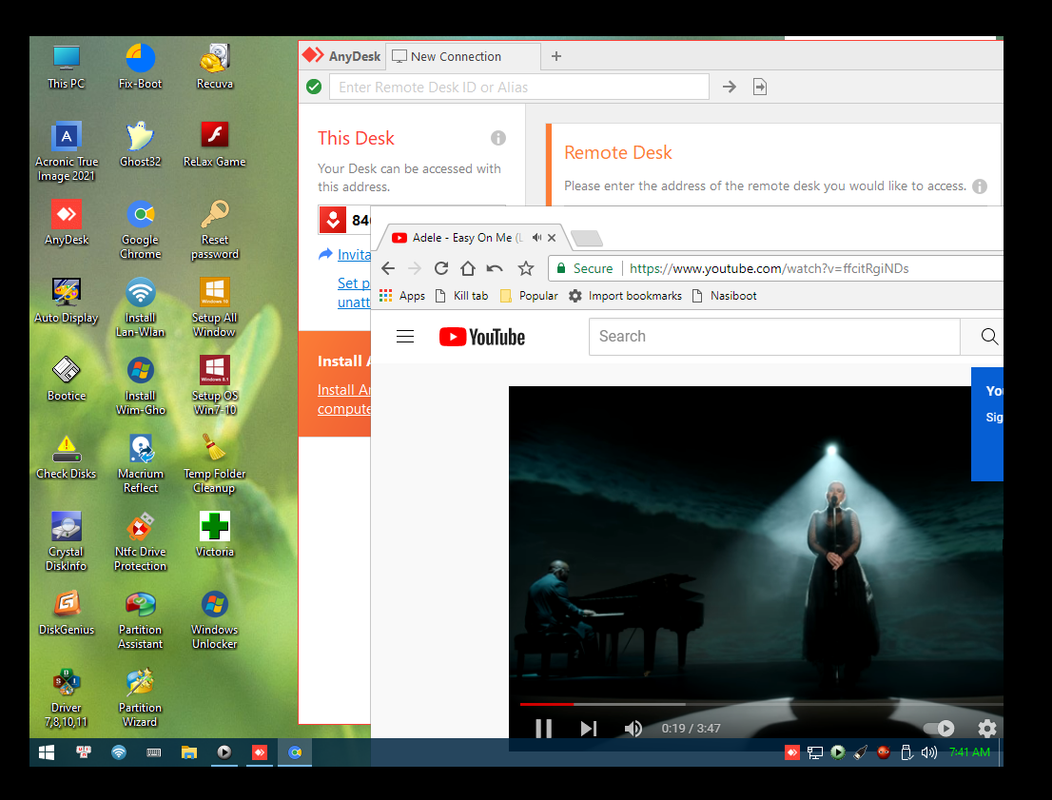
Task: Skip to next video in player
Action: [588, 728]
